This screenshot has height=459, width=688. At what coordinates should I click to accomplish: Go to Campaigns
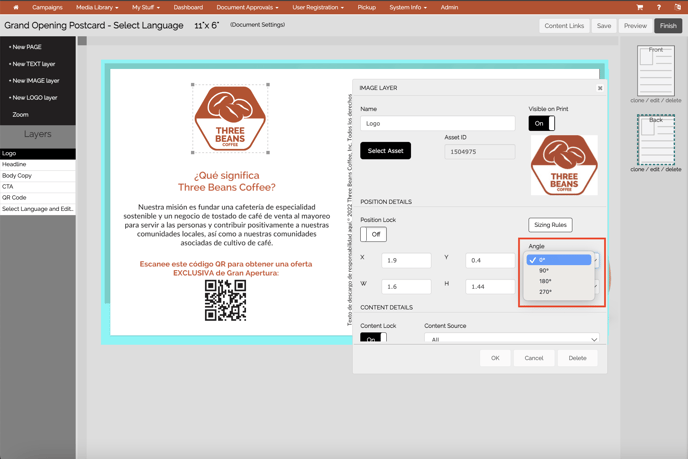pos(47,7)
